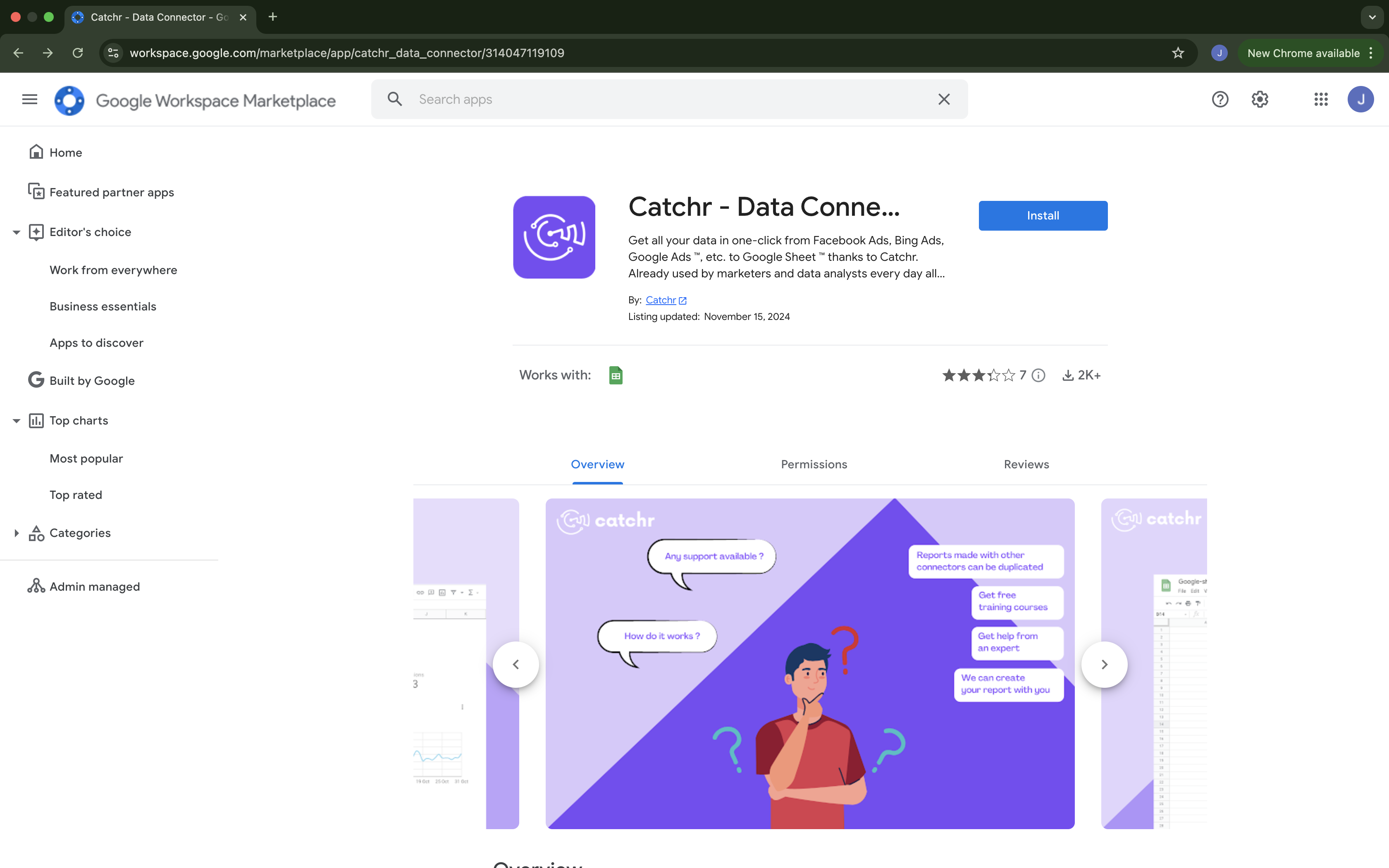The image size is (1389, 868).
Task: Open Work from everywhere
Action: tap(113, 270)
